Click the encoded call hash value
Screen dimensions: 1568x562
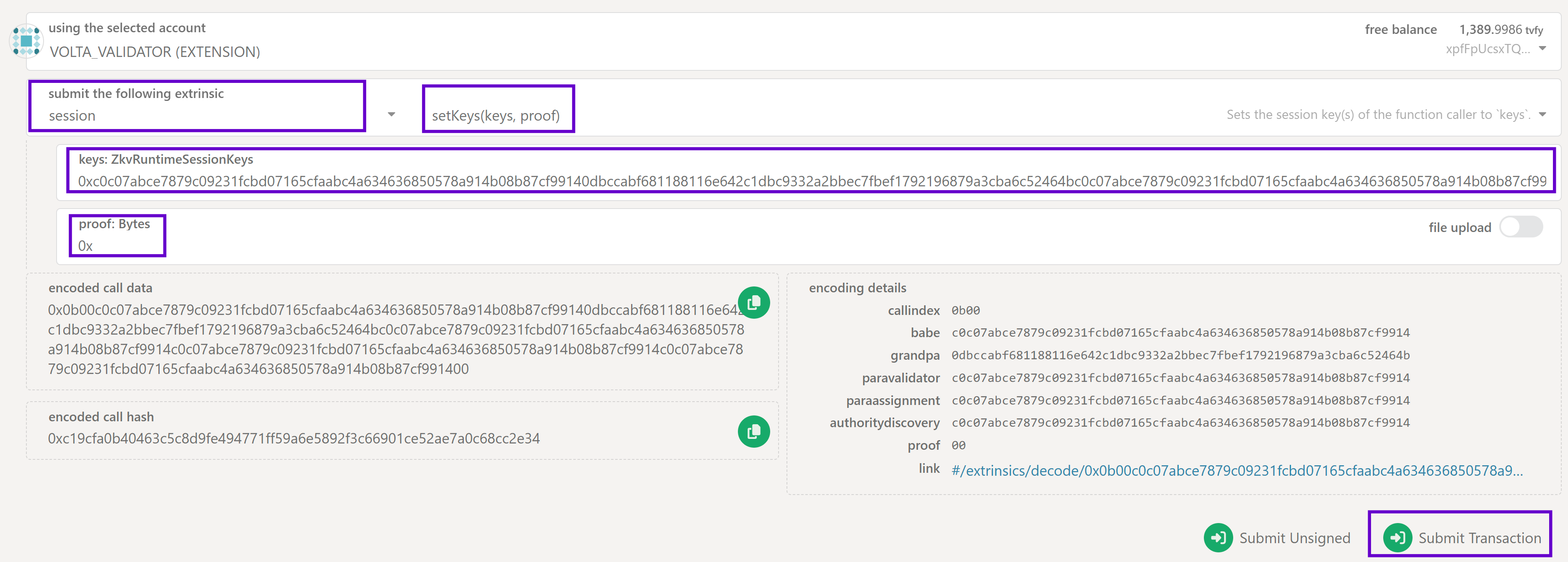tap(293, 438)
